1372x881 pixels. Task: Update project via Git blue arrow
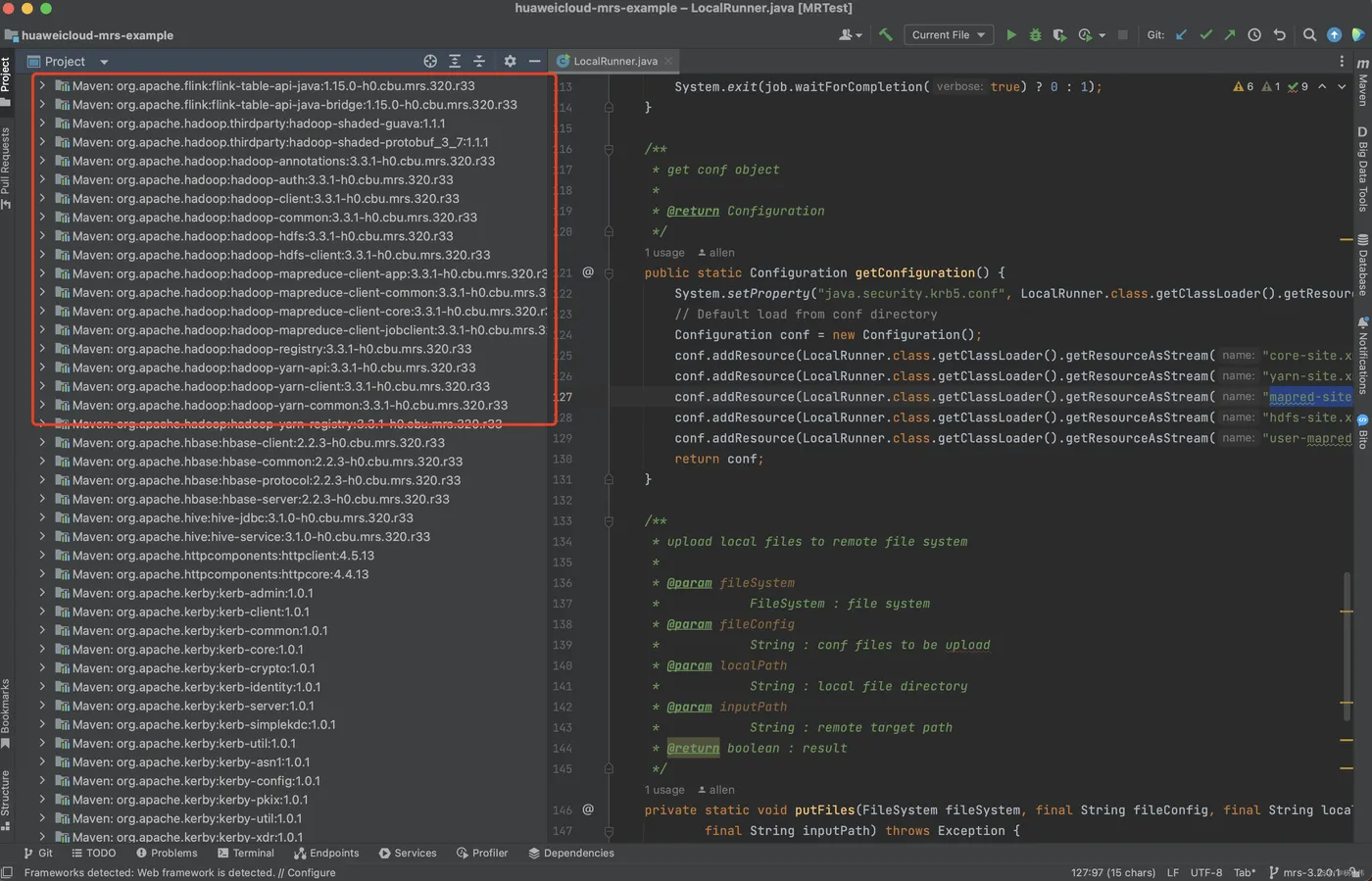click(x=1181, y=34)
